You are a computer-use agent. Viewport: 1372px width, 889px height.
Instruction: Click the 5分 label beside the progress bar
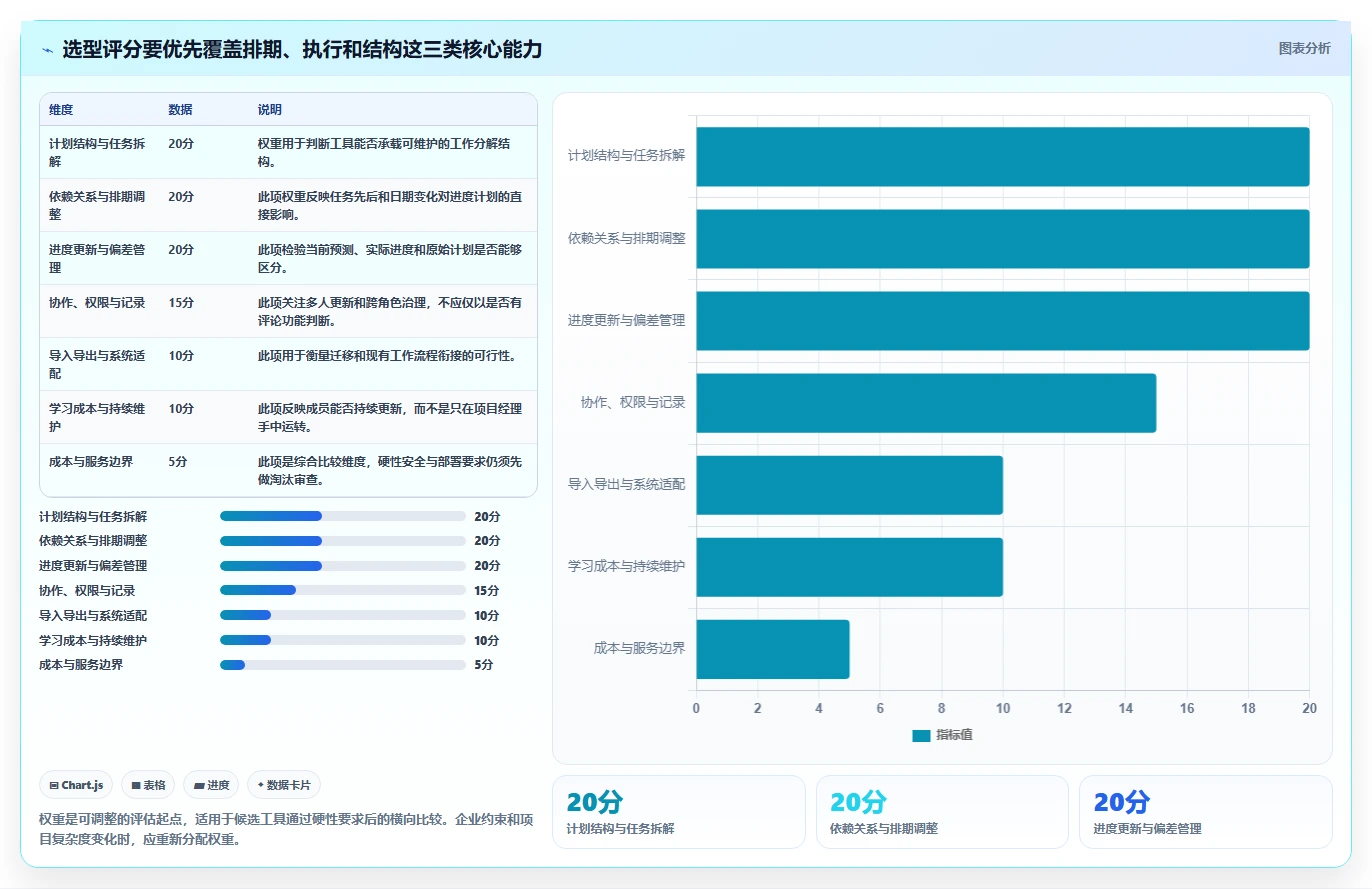pyautogui.click(x=484, y=665)
